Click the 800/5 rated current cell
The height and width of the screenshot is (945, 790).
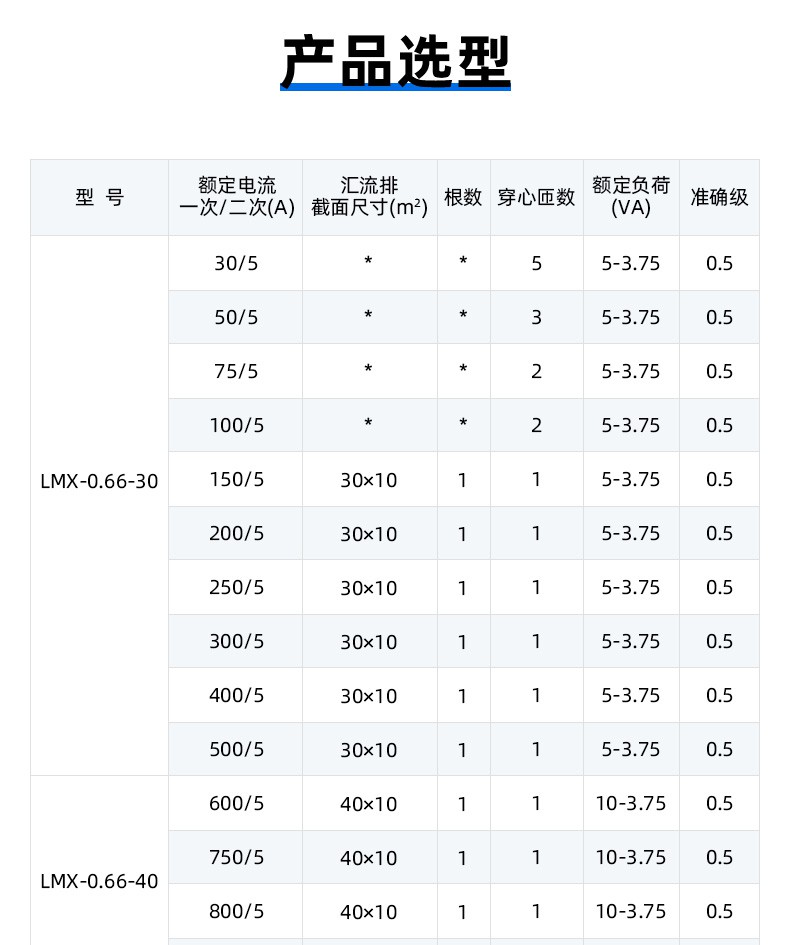pos(237,911)
